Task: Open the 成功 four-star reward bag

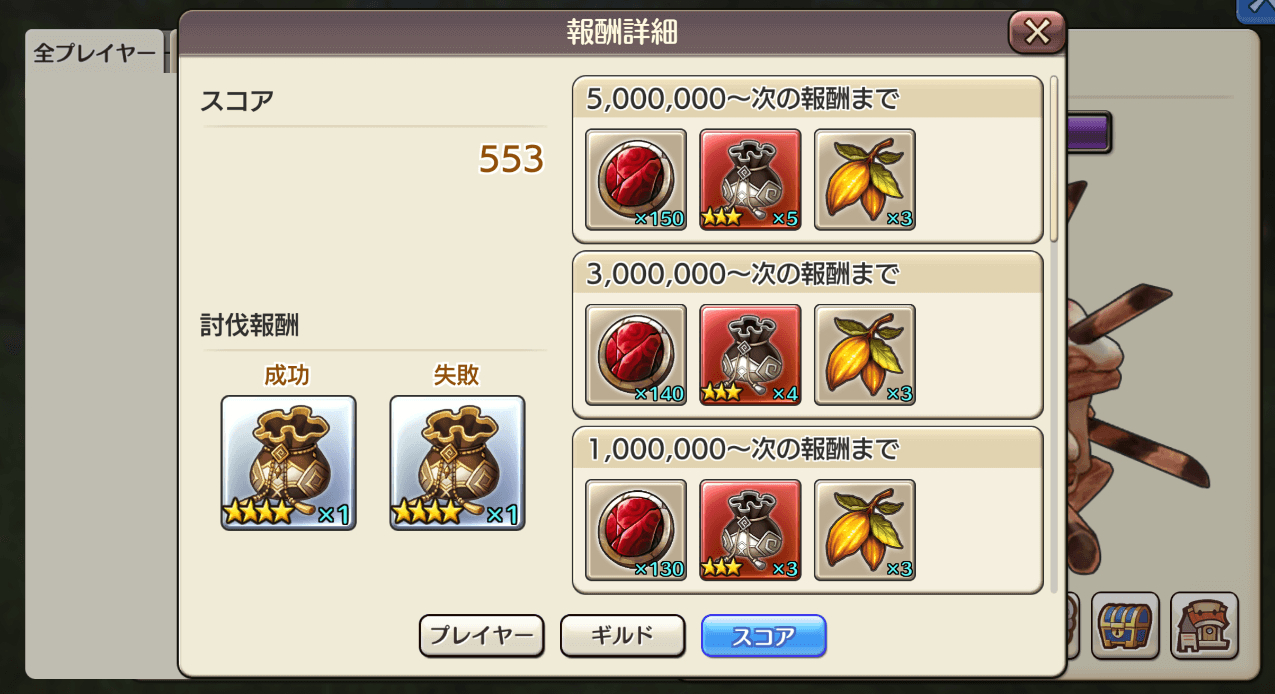Action: pos(288,462)
